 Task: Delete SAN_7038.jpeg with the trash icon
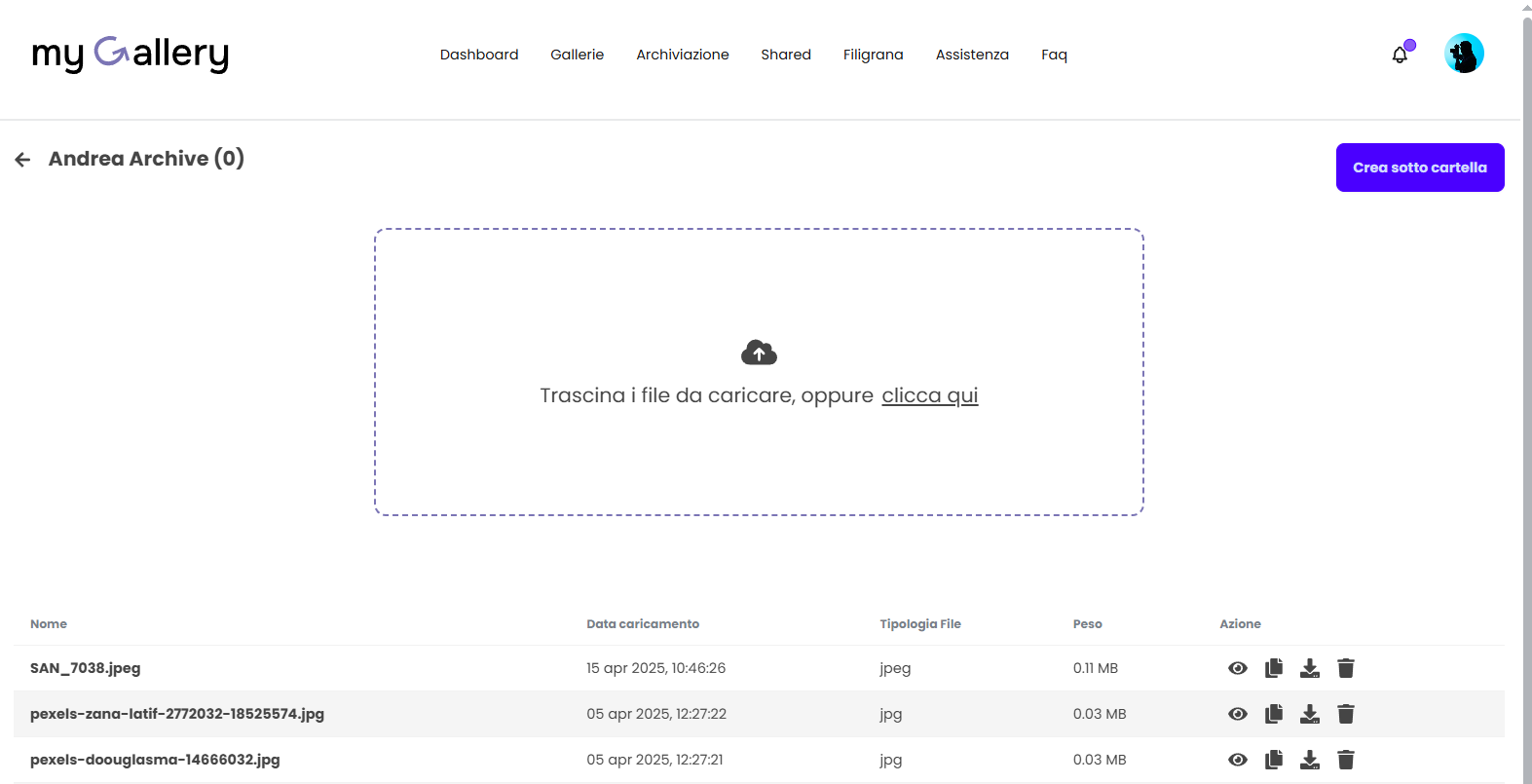pyautogui.click(x=1346, y=668)
